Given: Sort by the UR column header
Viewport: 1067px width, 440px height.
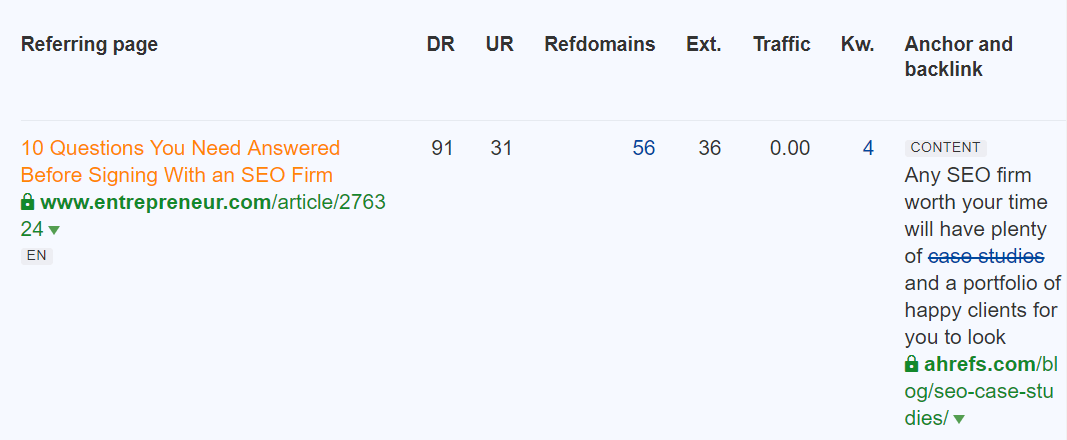Looking at the screenshot, I should point(500,44).
